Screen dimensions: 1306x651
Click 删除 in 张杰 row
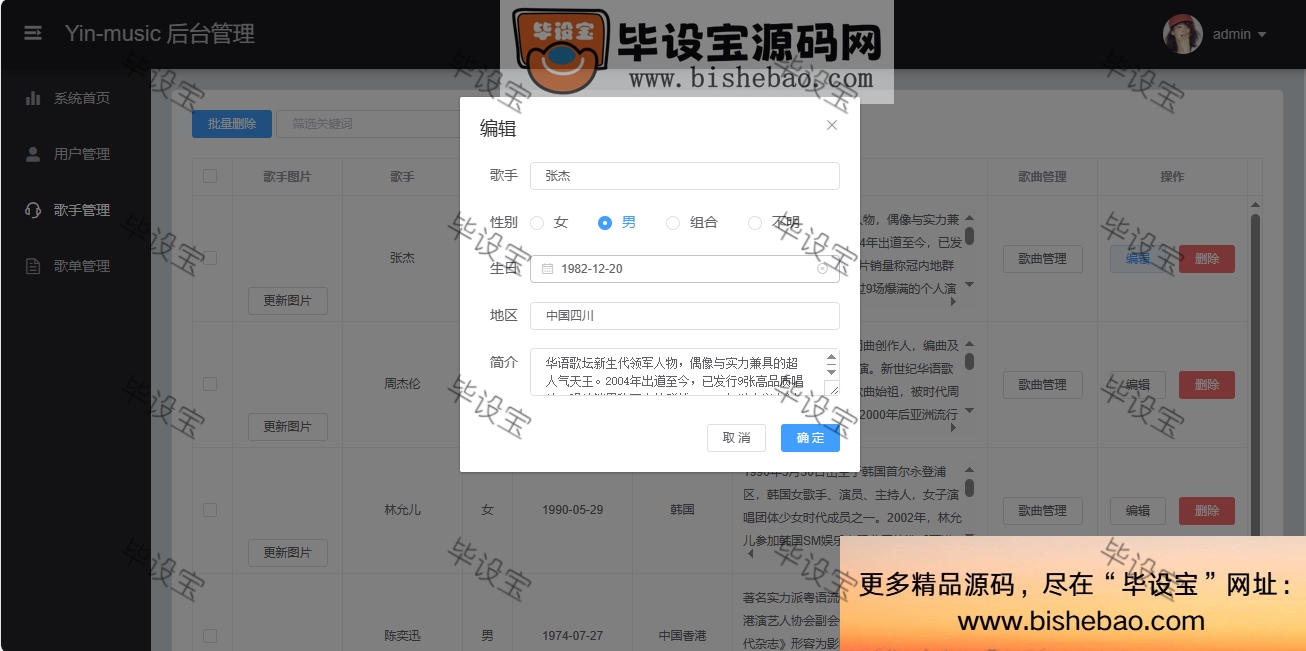(1207, 258)
